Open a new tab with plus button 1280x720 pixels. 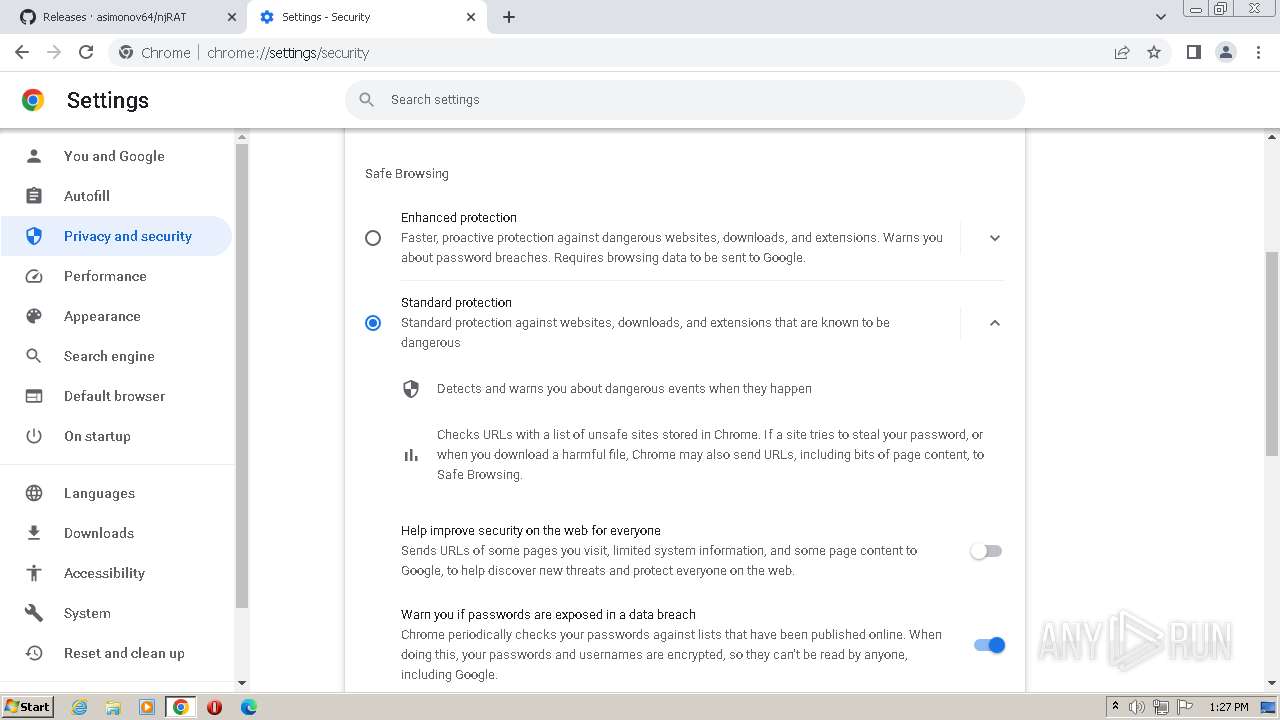tap(508, 17)
